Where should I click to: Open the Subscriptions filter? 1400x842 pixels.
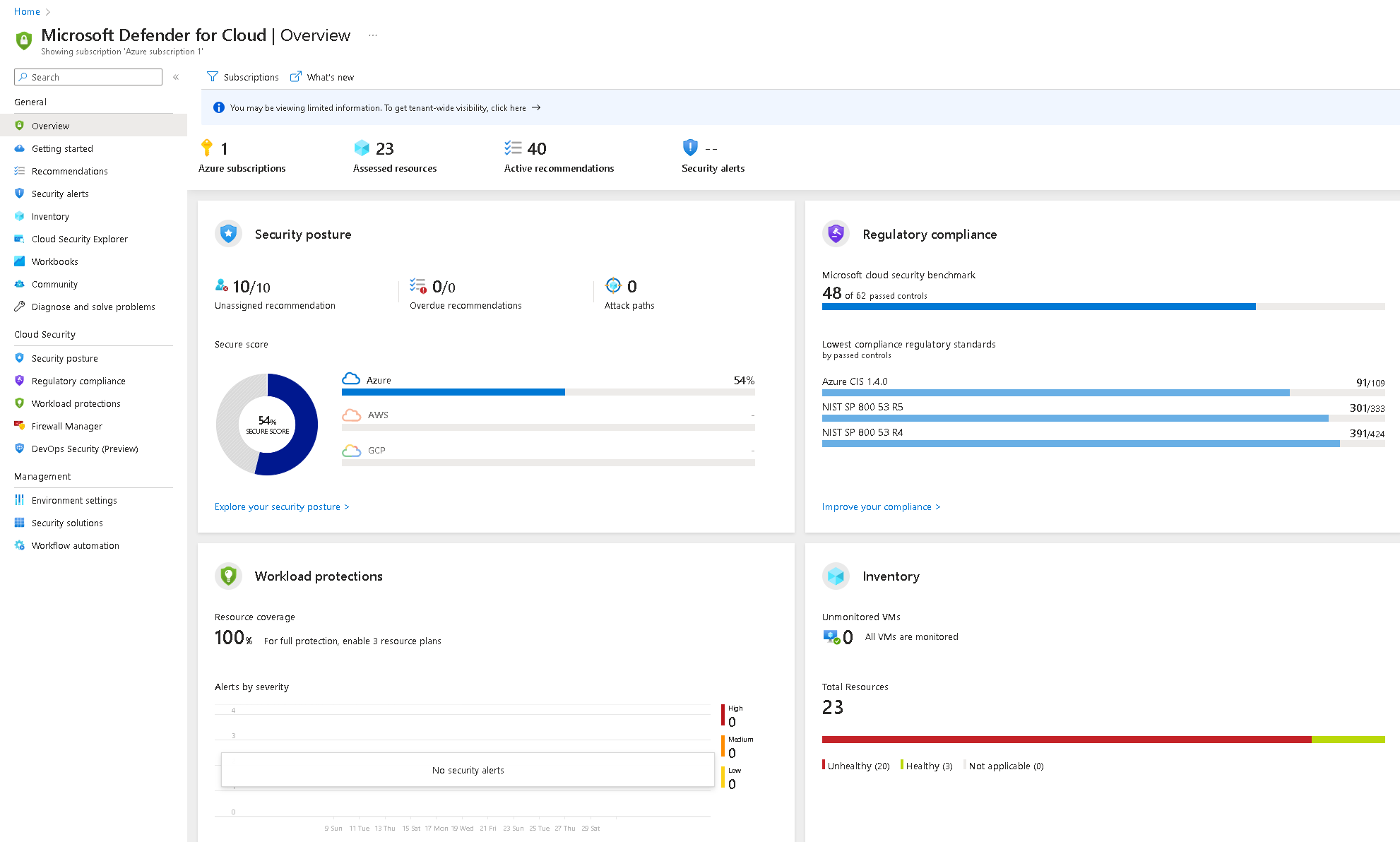(242, 77)
